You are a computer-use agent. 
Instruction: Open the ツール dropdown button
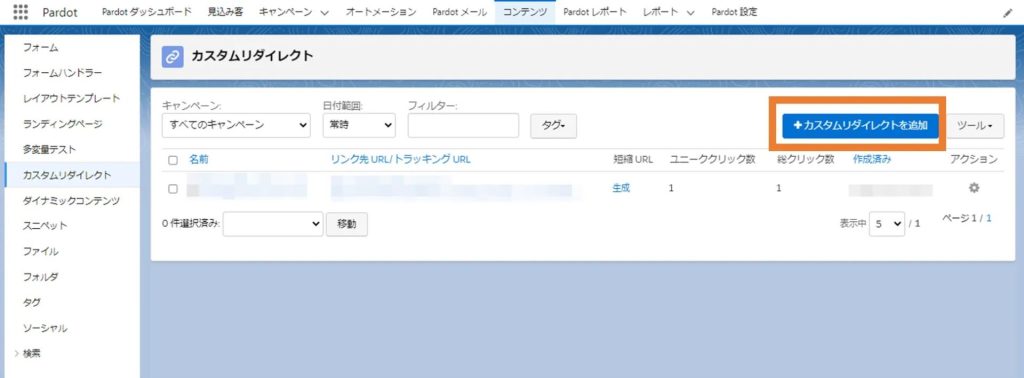(x=975, y=126)
